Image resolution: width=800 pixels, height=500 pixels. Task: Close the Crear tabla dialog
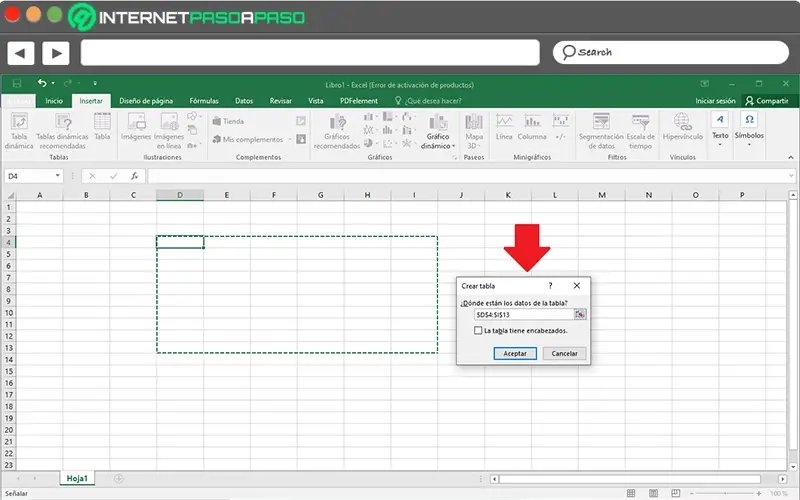tap(577, 286)
